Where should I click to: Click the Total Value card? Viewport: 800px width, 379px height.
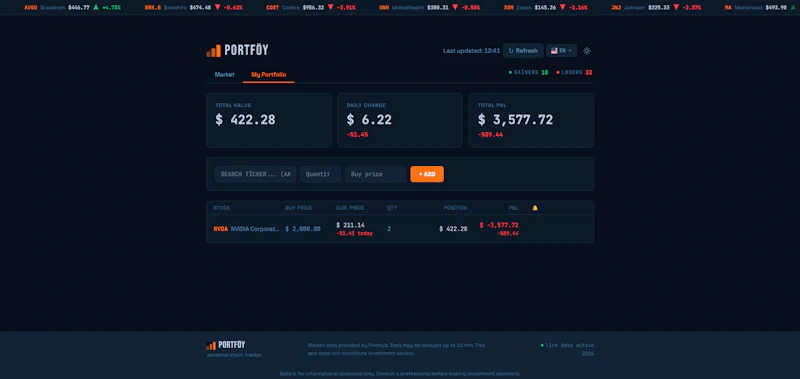click(269, 120)
